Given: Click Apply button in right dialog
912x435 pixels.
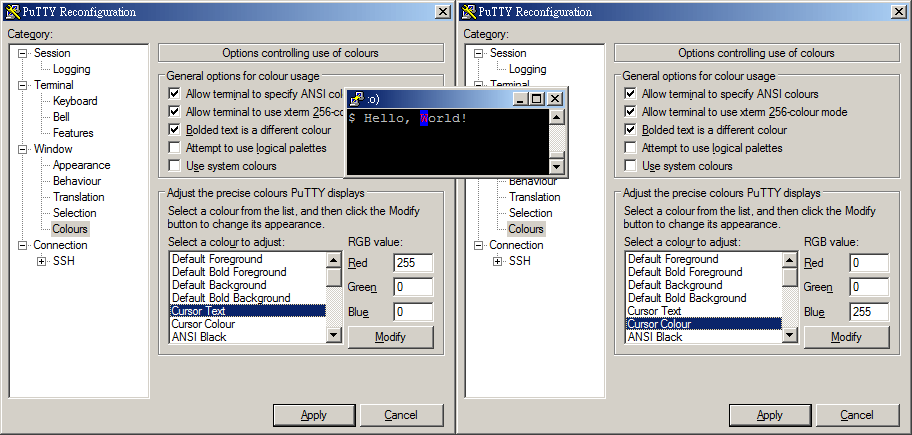Looking at the screenshot, I should (770, 415).
